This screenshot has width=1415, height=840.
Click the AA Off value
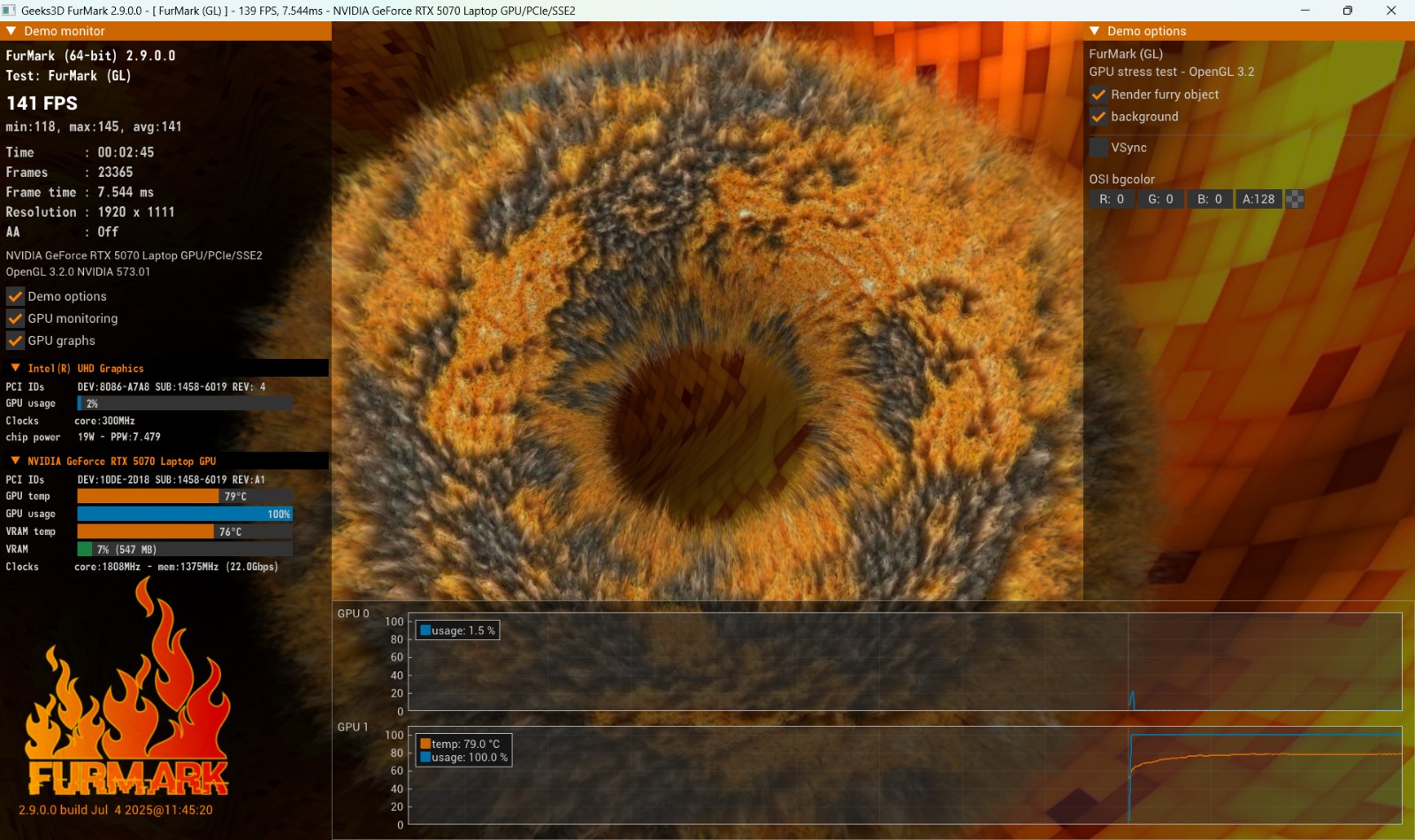tap(108, 232)
